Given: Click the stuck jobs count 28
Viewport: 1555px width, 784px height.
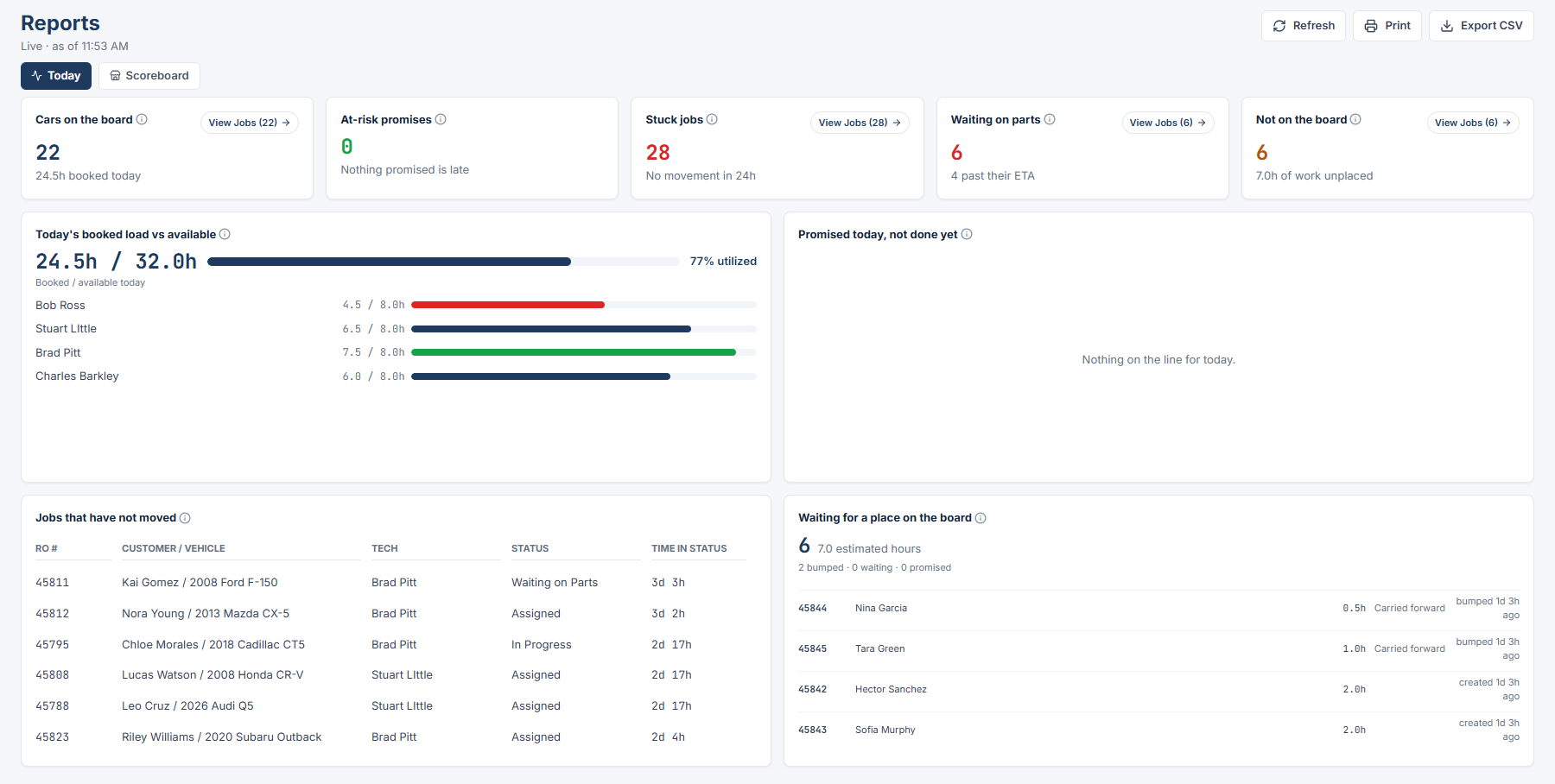Looking at the screenshot, I should (658, 153).
